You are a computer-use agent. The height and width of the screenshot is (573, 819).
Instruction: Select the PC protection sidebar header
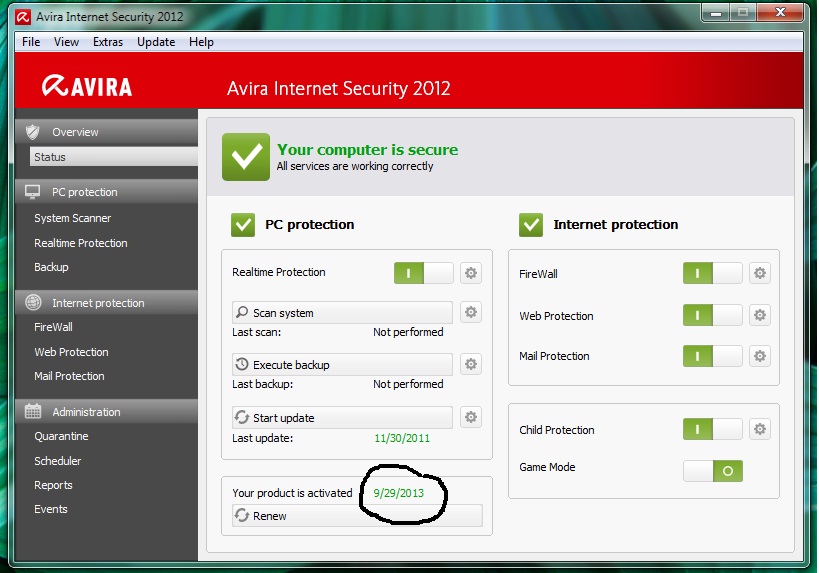coord(107,192)
